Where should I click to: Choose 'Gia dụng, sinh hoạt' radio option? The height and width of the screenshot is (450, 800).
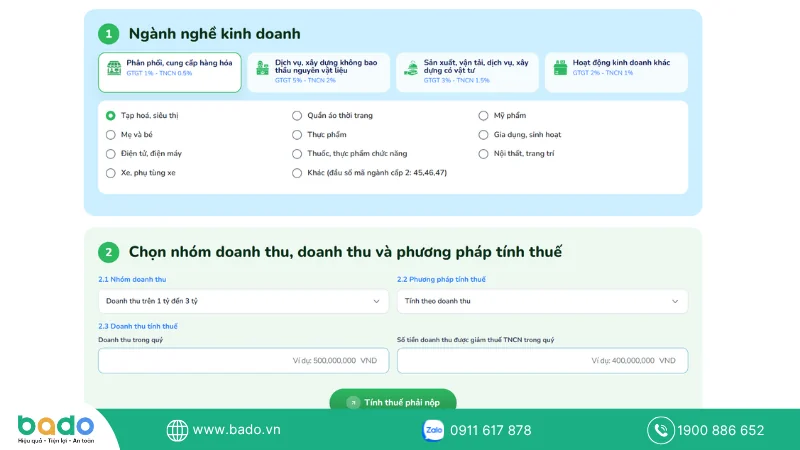point(483,135)
